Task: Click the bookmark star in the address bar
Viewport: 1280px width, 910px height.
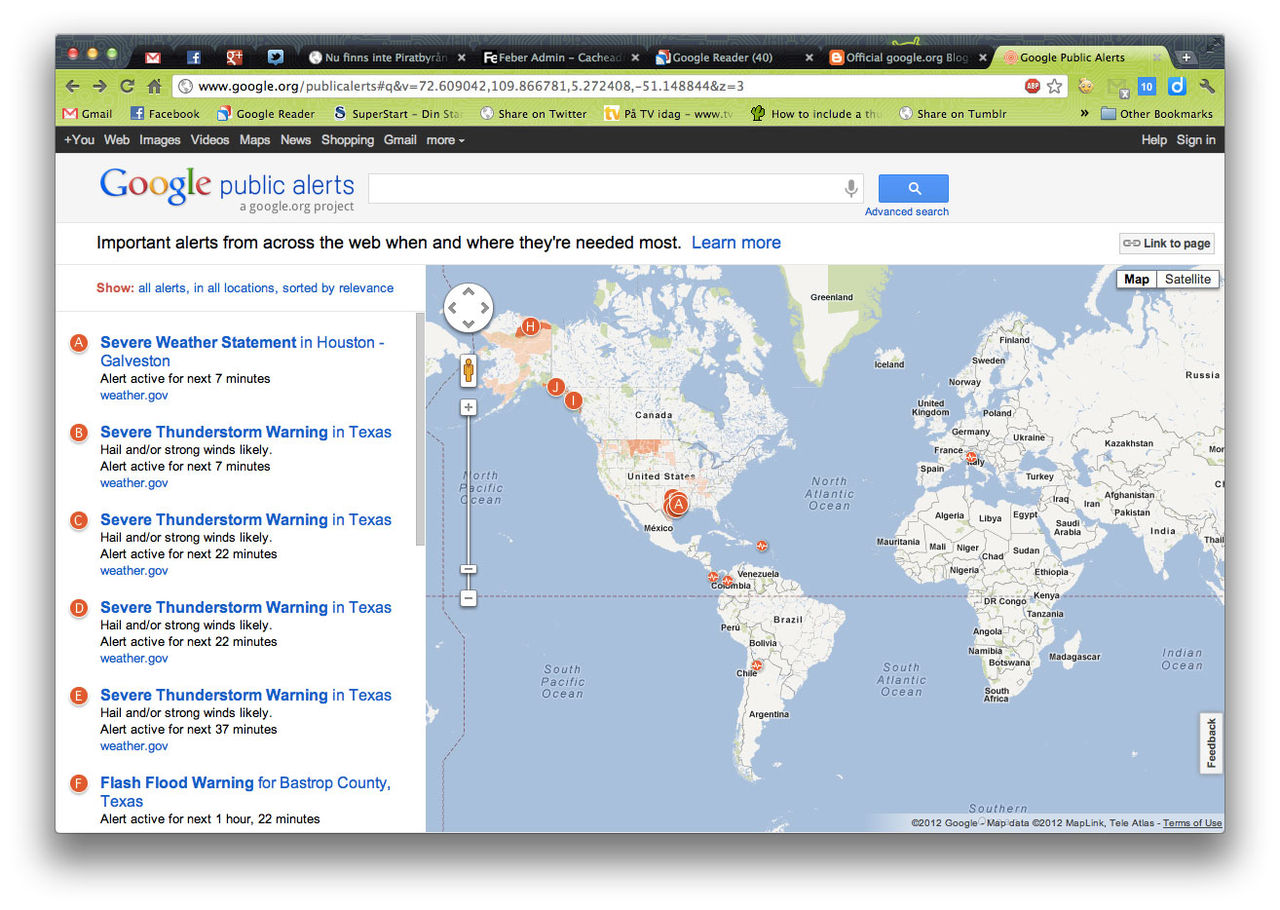Action: point(1054,88)
